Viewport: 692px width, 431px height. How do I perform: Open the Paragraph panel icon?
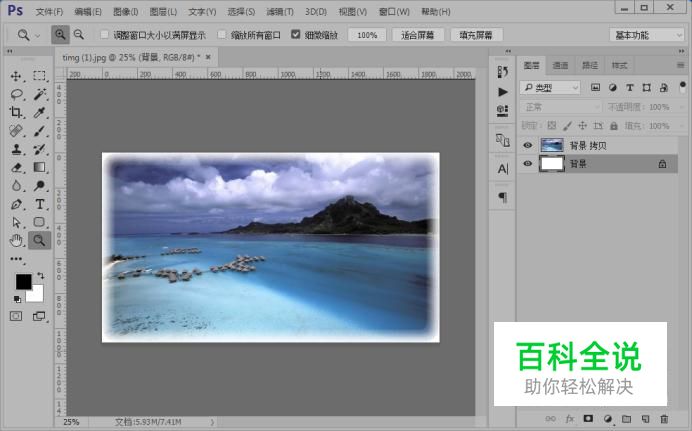503,197
